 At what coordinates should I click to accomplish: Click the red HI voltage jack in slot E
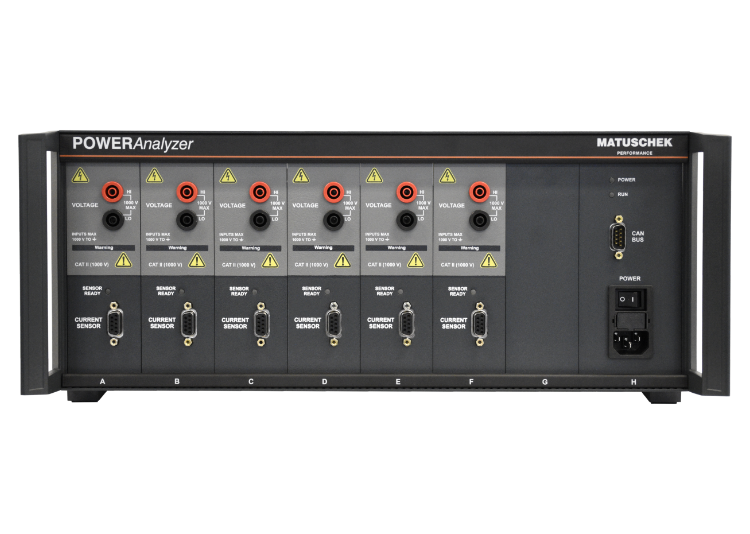(x=407, y=192)
